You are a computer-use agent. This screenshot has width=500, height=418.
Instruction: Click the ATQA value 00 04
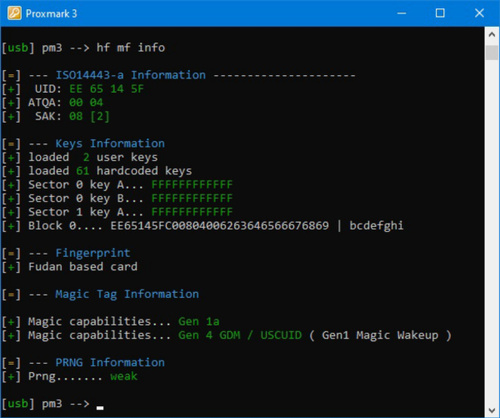coord(86,102)
